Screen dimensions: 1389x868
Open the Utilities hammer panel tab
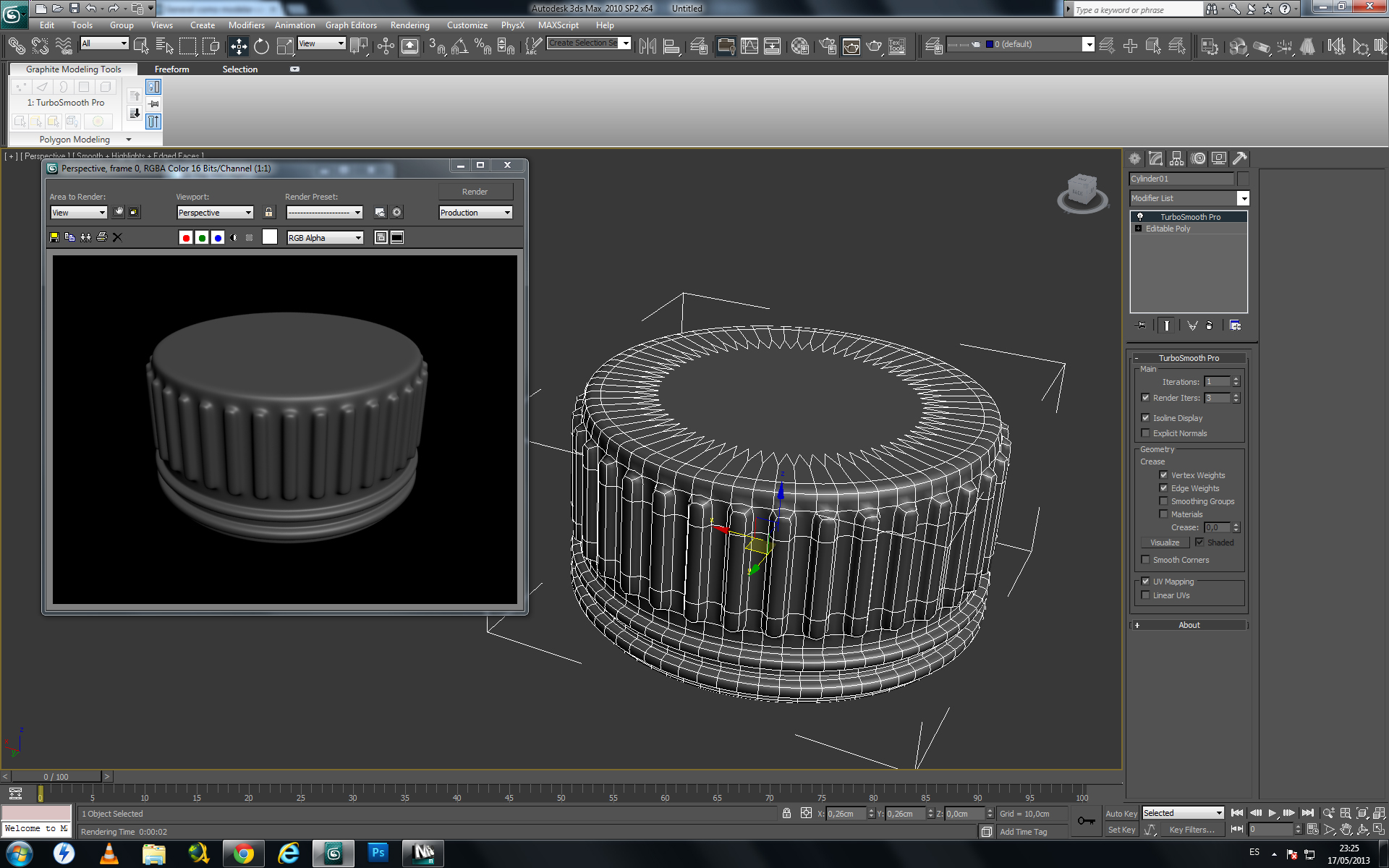coord(1239,158)
